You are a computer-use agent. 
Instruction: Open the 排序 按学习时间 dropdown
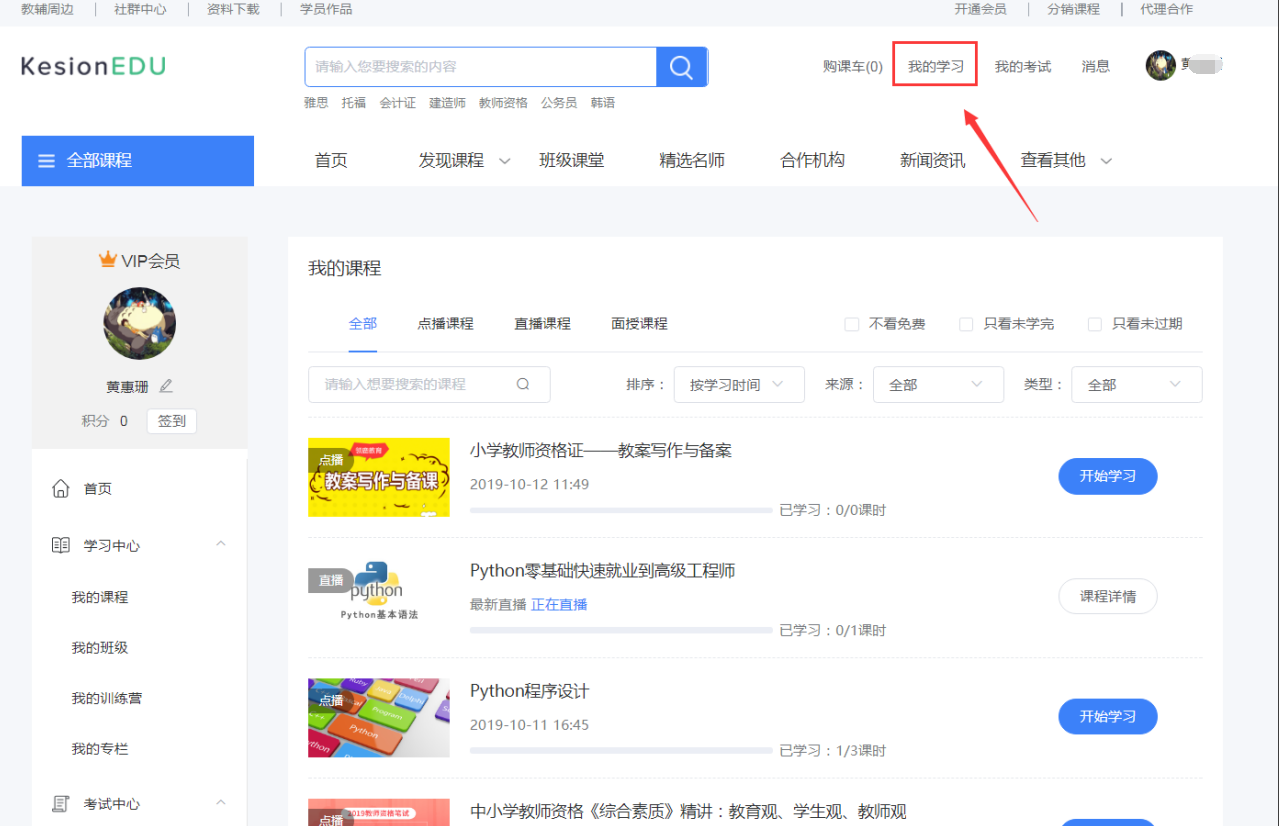coord(739,385)
